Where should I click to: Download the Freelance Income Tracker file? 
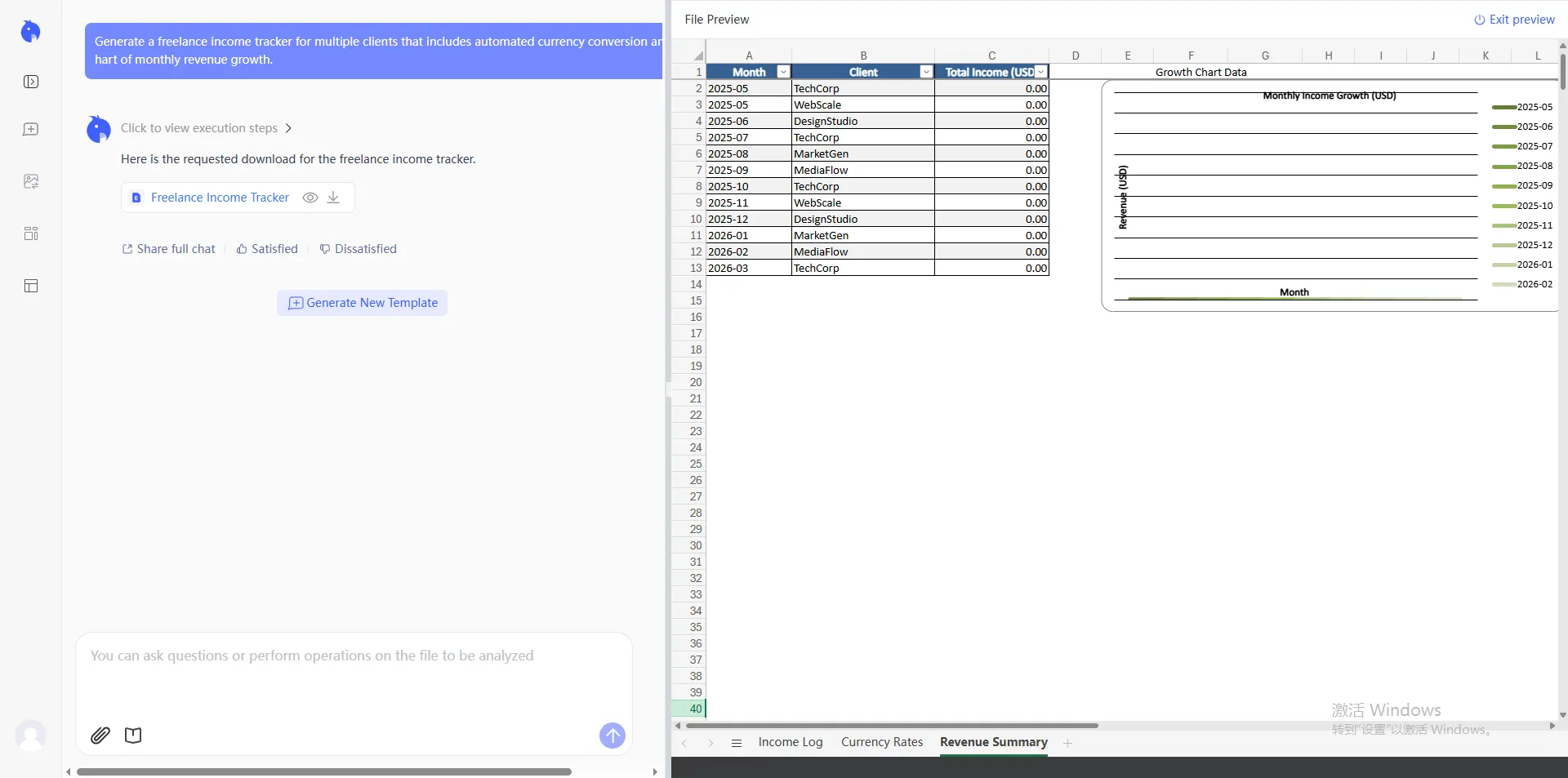(x=332, y=198)
